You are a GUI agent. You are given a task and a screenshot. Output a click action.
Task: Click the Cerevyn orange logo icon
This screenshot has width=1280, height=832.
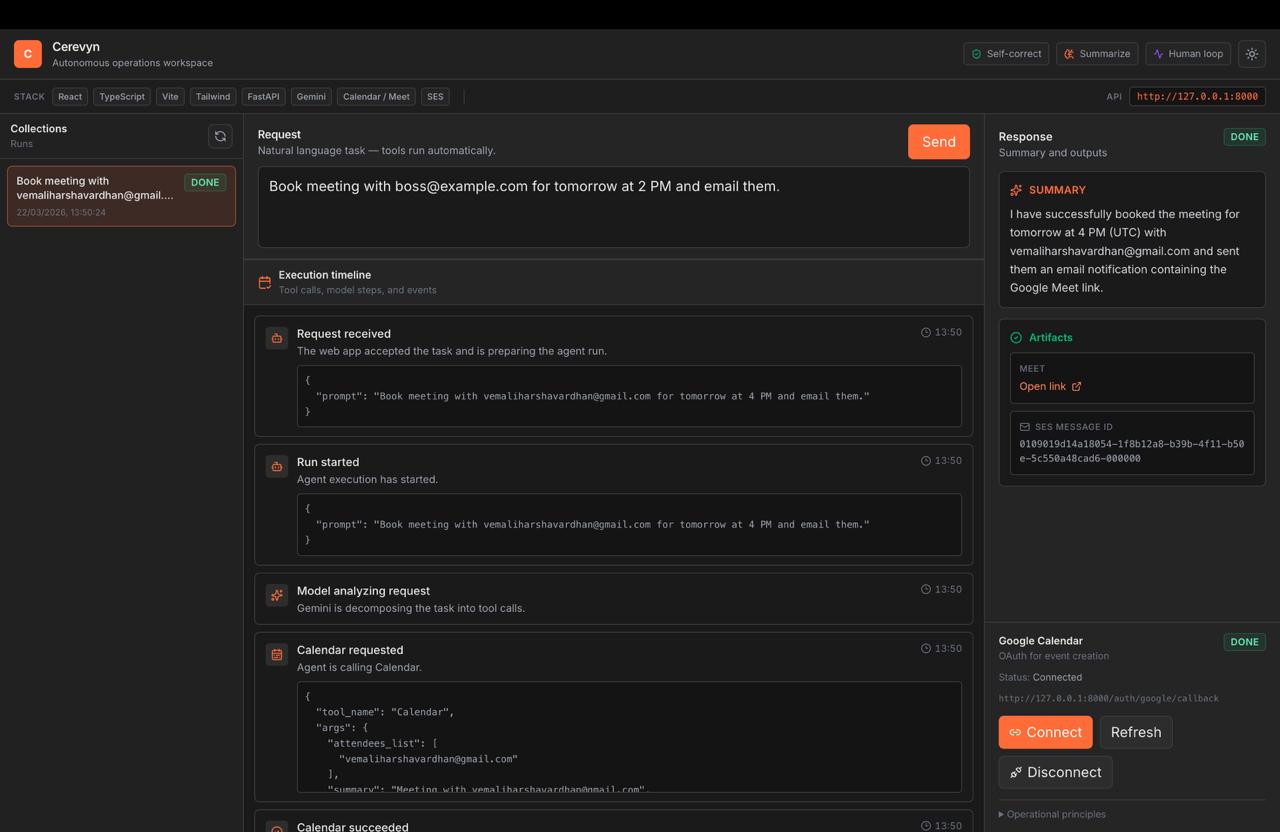[28, 54]
